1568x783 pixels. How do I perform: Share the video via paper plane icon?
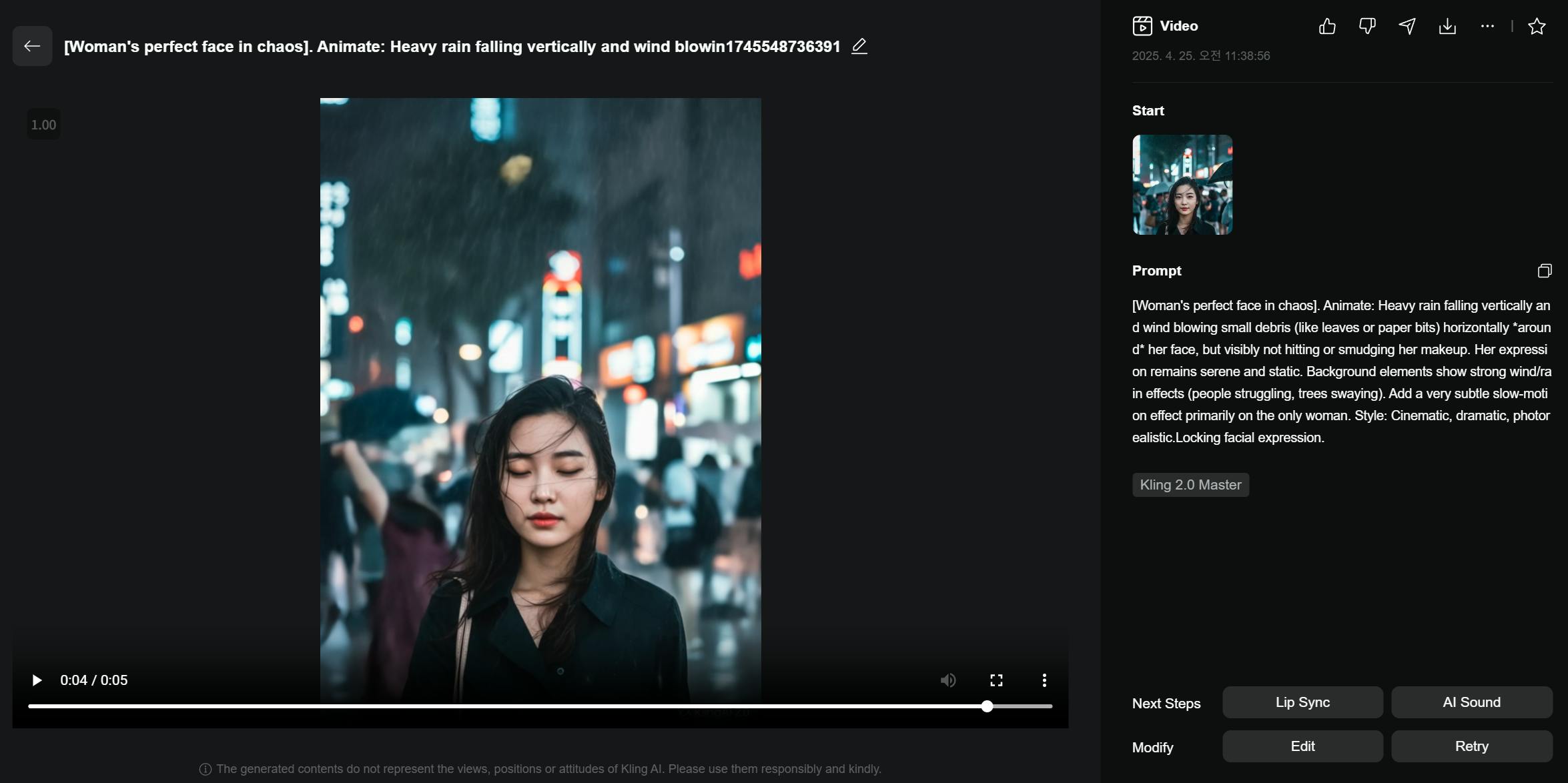pos(1407,26)
